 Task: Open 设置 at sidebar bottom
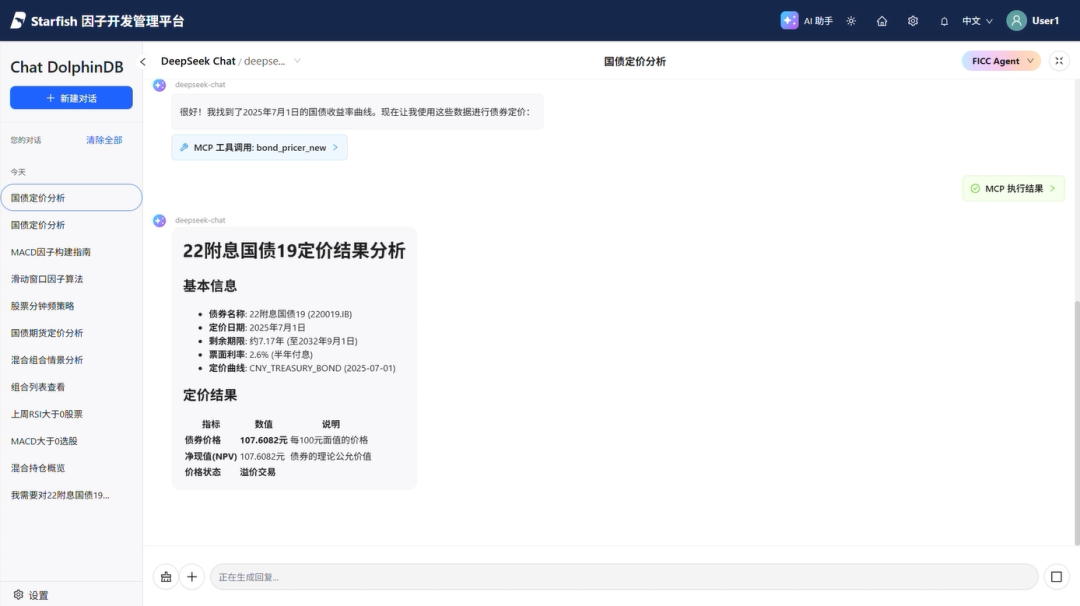(31, 595)
